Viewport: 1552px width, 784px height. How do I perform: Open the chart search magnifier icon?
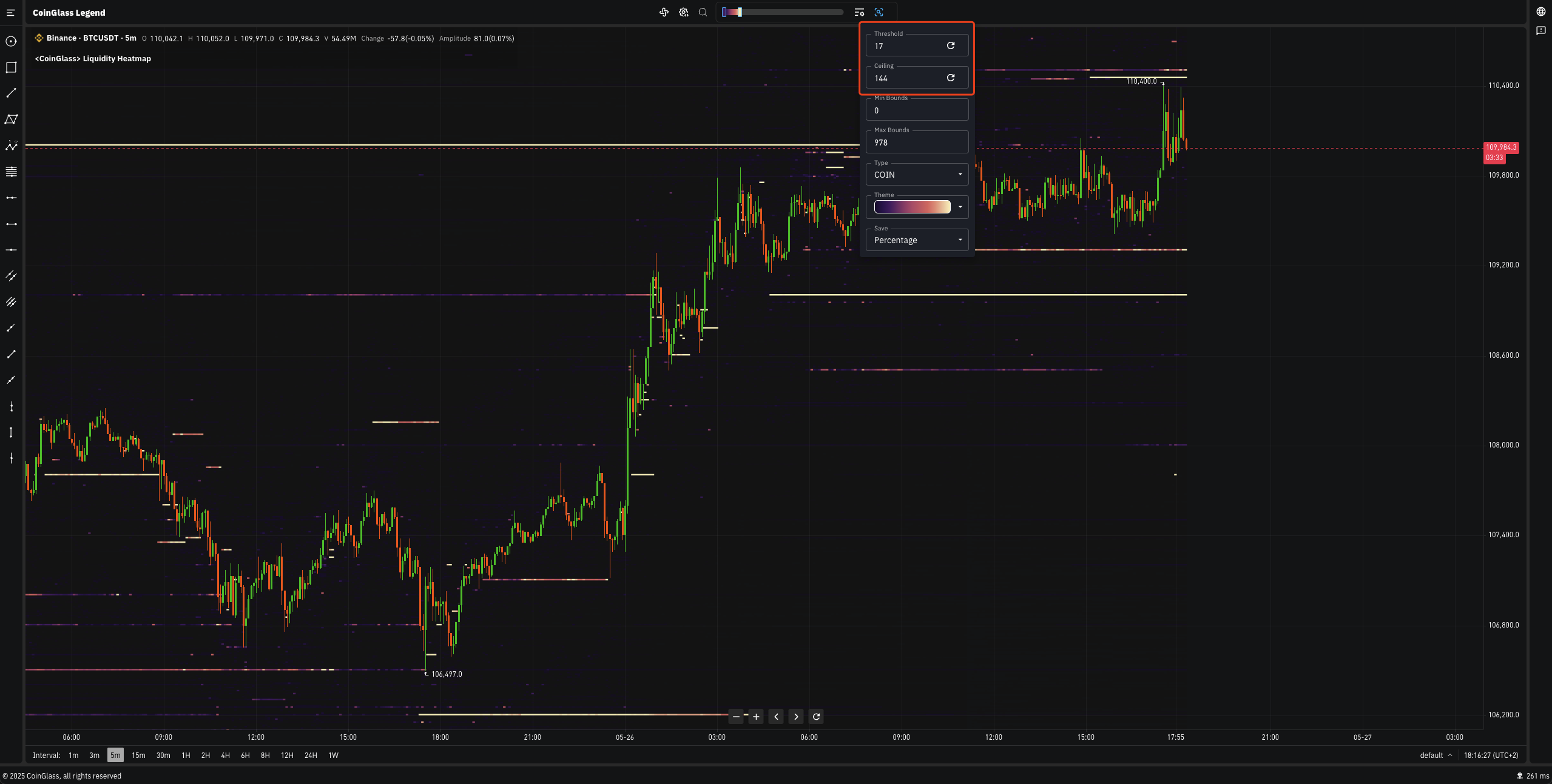[x=703, y=12]
